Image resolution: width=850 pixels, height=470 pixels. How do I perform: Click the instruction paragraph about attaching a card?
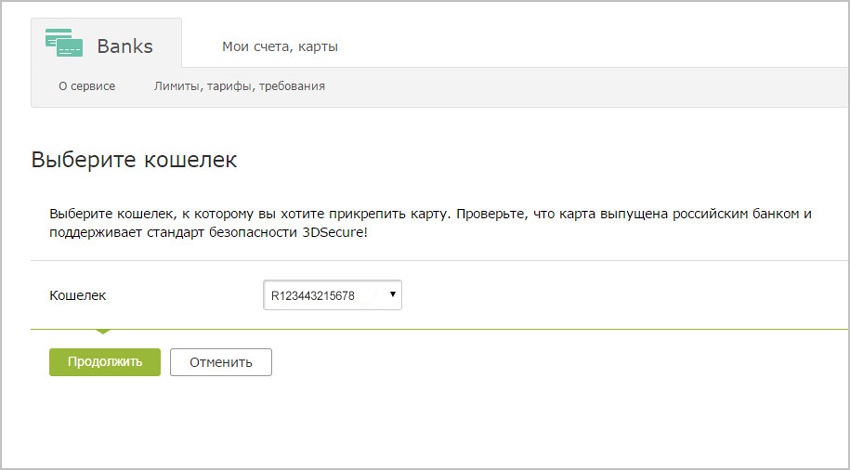[430, 223]
